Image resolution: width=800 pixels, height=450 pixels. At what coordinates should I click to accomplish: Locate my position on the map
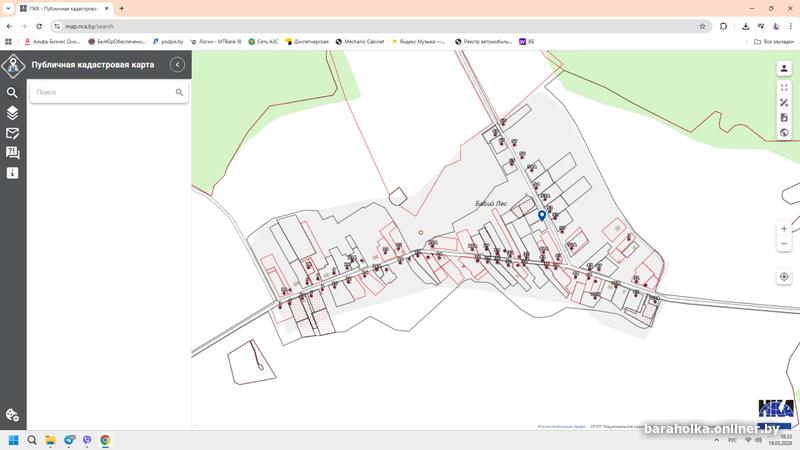[784, 277]
